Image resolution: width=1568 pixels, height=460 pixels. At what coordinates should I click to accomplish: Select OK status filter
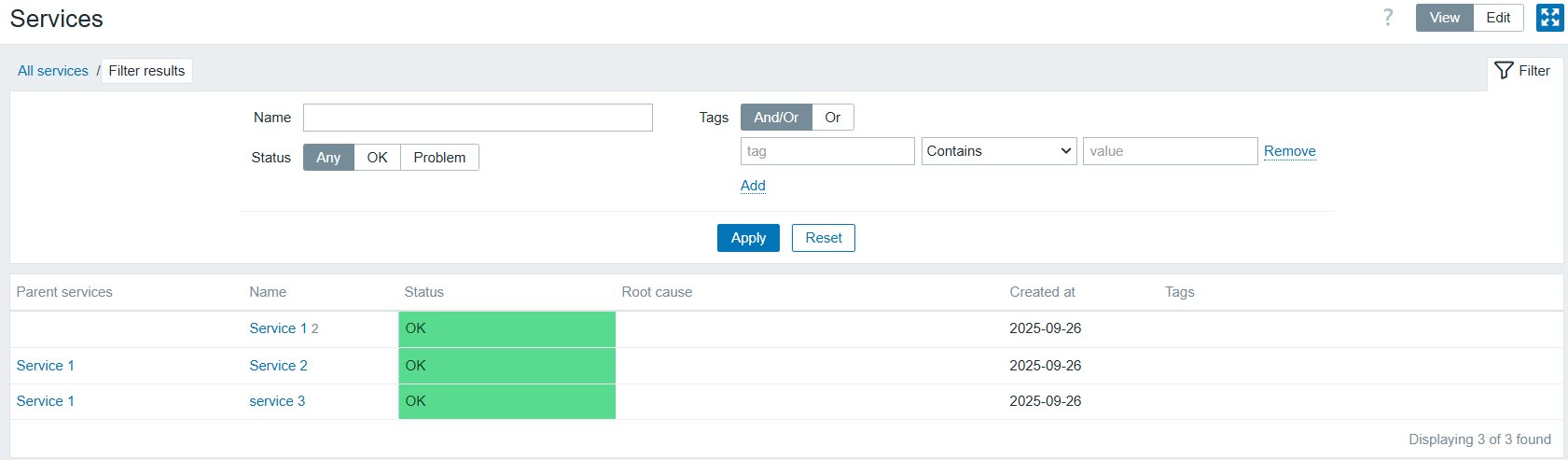pyautogui.click(x=377, y=158)
